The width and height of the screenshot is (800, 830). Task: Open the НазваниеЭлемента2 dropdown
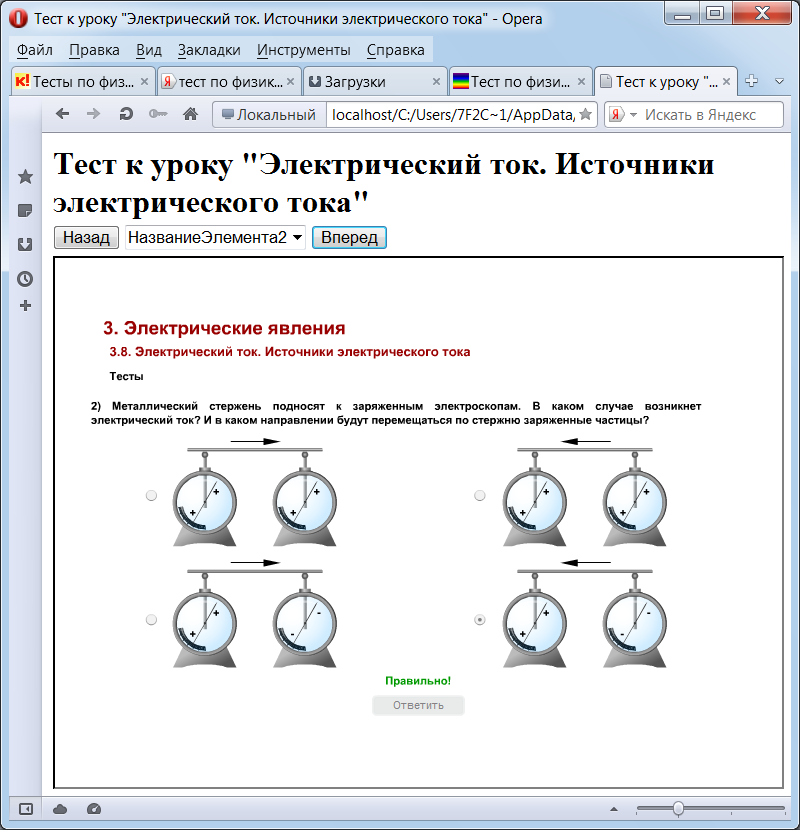pos(215,237)
